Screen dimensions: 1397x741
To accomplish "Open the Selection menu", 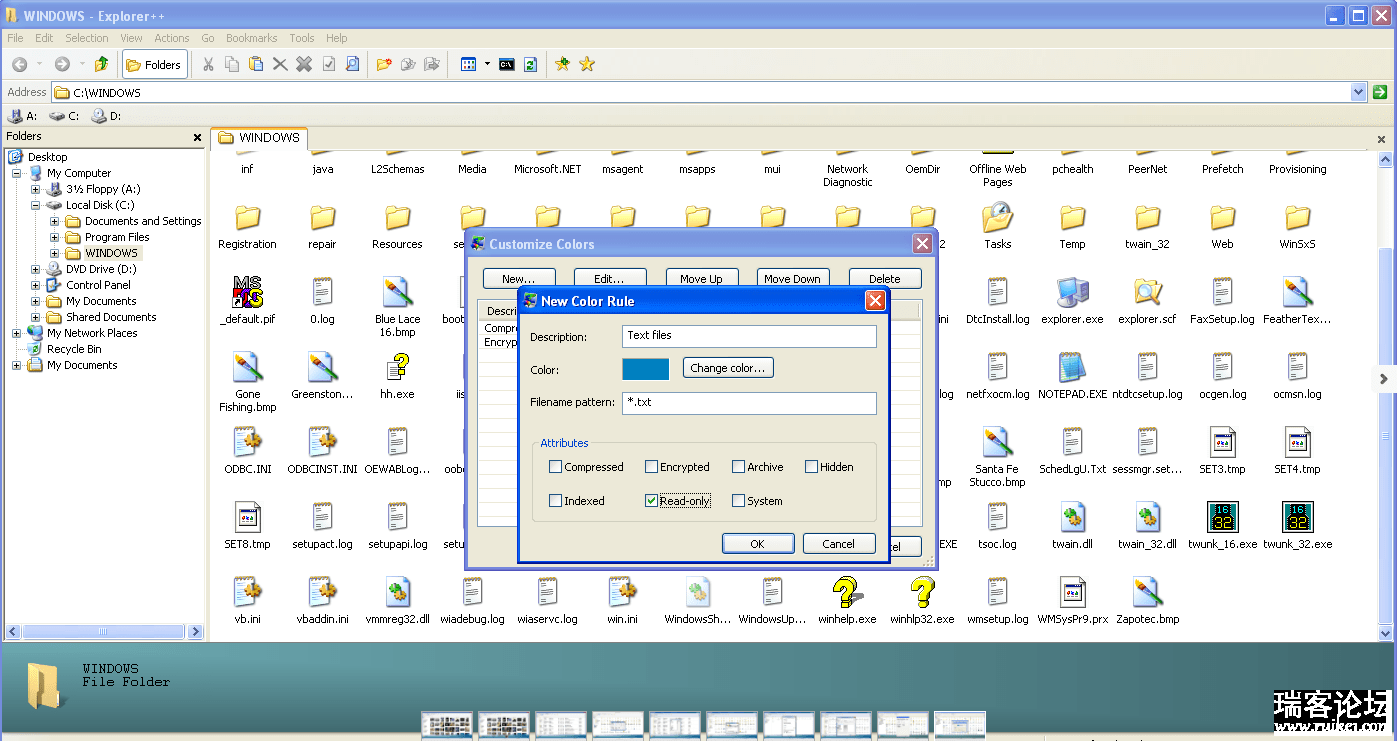I will (87, 38).
